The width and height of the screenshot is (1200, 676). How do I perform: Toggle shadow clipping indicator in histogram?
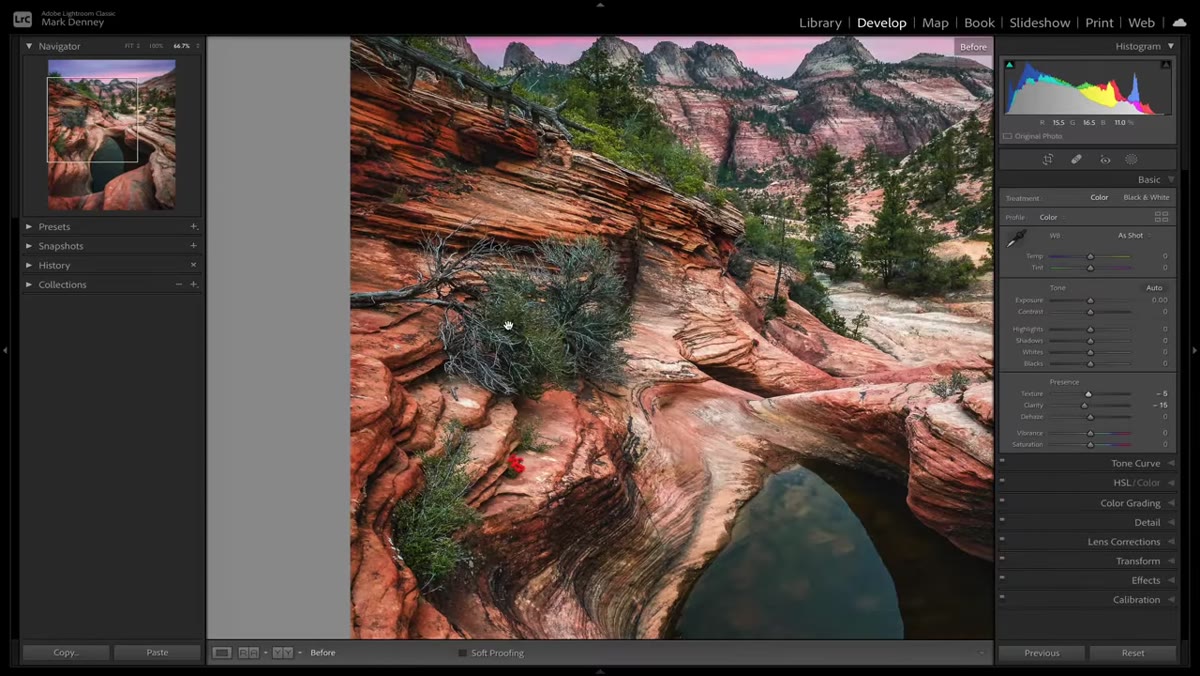(1009, 65)
